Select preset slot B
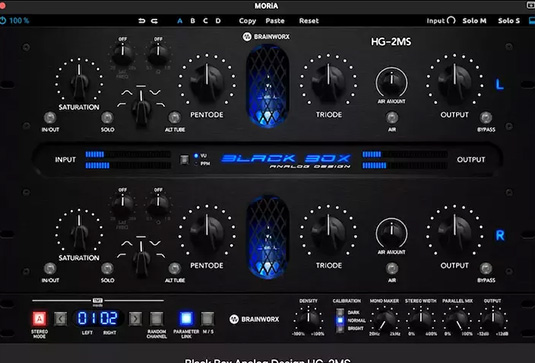Viewport: 535px width, 363px height. tap(193, 21)
